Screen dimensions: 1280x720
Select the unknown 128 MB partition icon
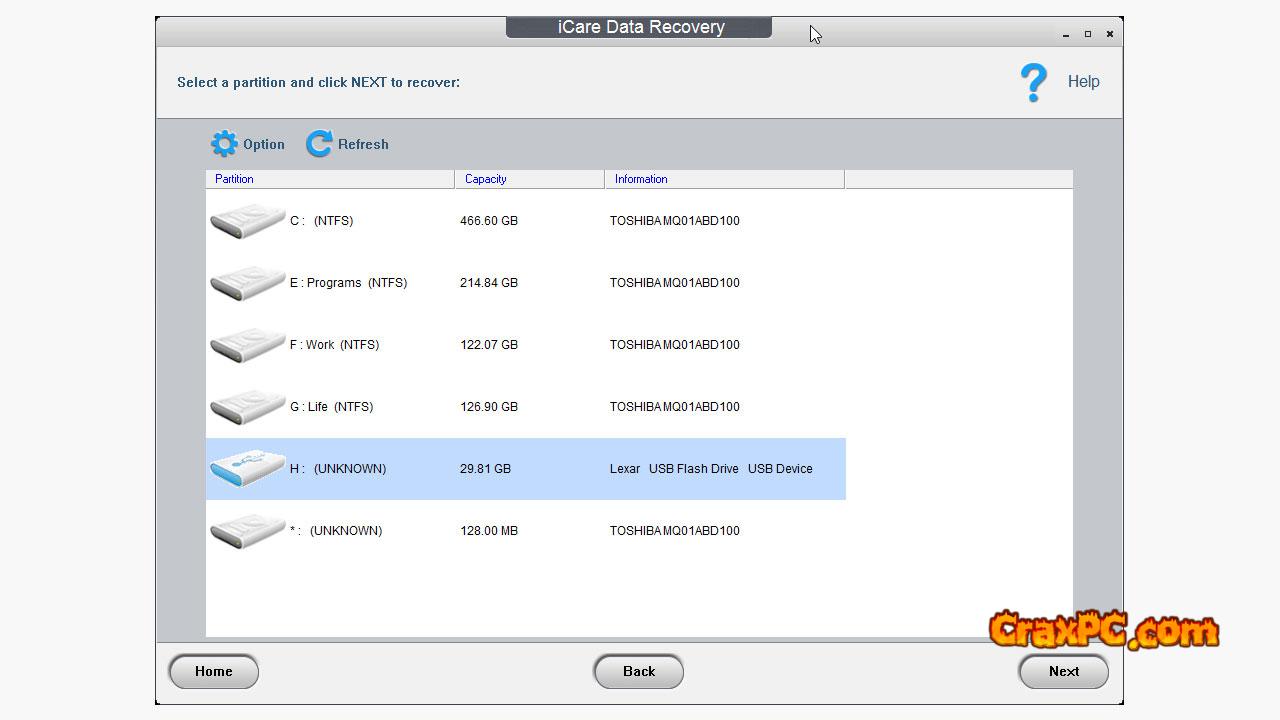pyautogui.click(x=247, y=531)
